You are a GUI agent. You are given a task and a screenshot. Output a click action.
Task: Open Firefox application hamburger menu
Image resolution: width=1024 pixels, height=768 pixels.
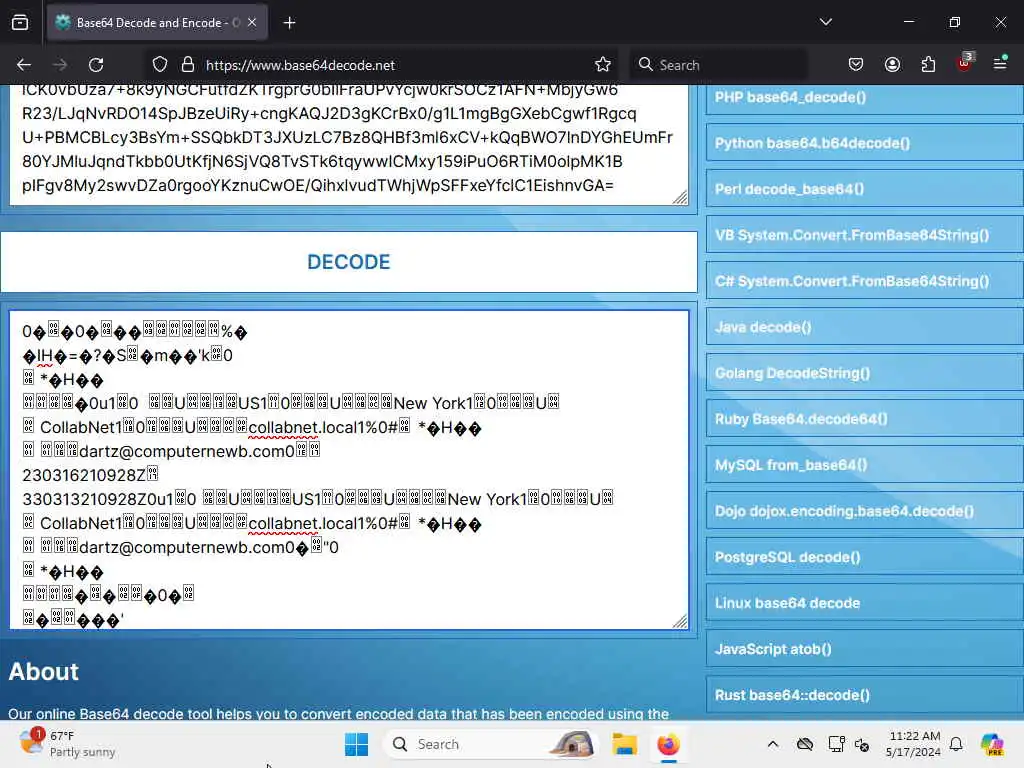point(1000,63)
